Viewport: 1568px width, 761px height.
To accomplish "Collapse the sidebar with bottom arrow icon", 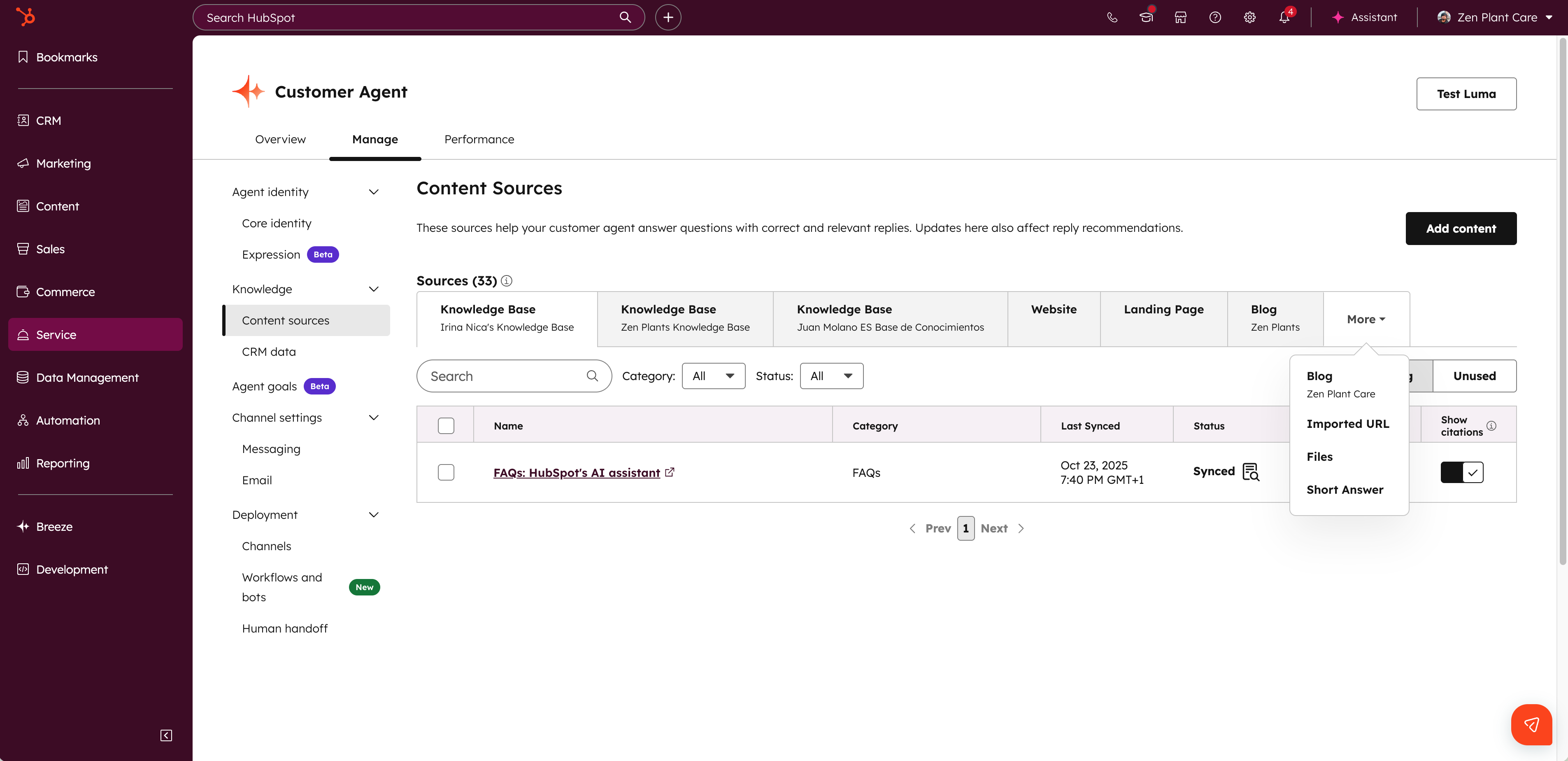I will 166,735.
